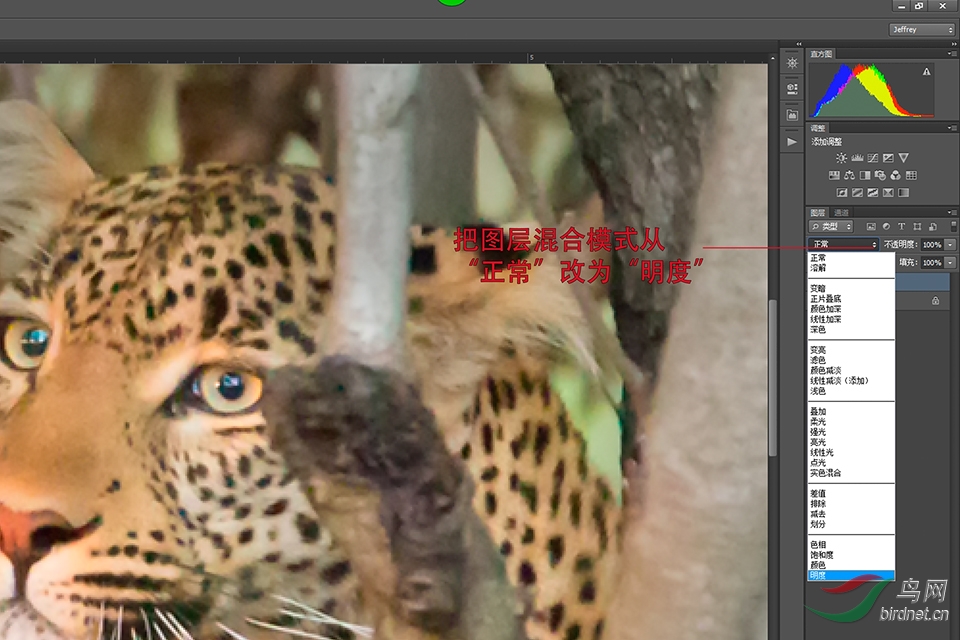Open the 不透明度 opacity slider arrow
The width and height of the screenshot is (960, 640).
click(950, 244)
